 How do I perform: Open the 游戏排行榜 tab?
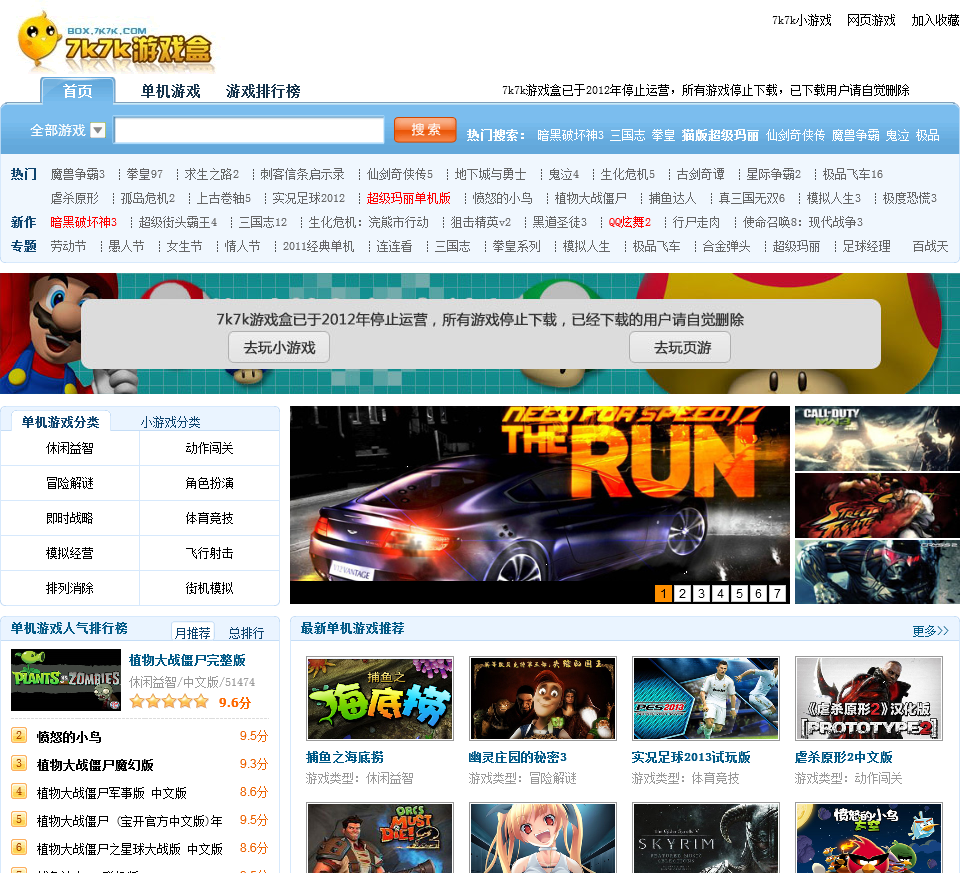pos(263,91)
